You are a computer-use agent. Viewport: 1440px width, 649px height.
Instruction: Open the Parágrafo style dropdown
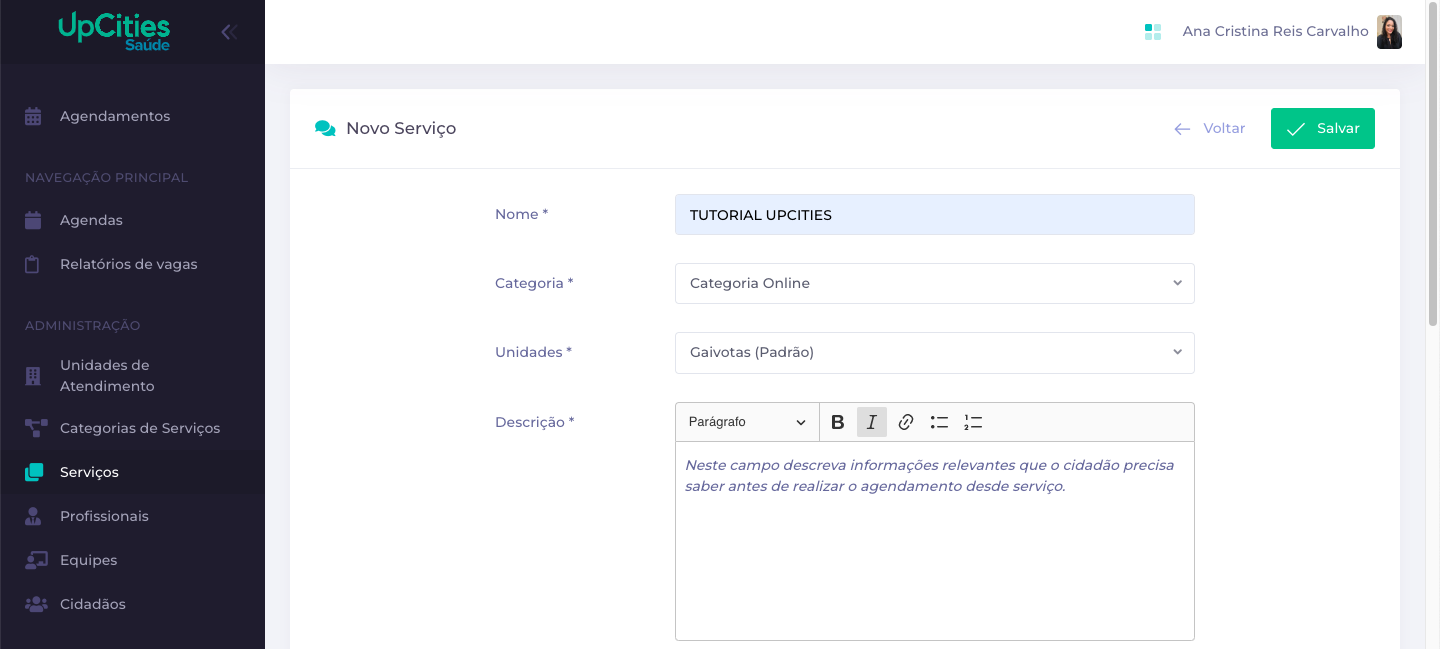click(747, 422)
